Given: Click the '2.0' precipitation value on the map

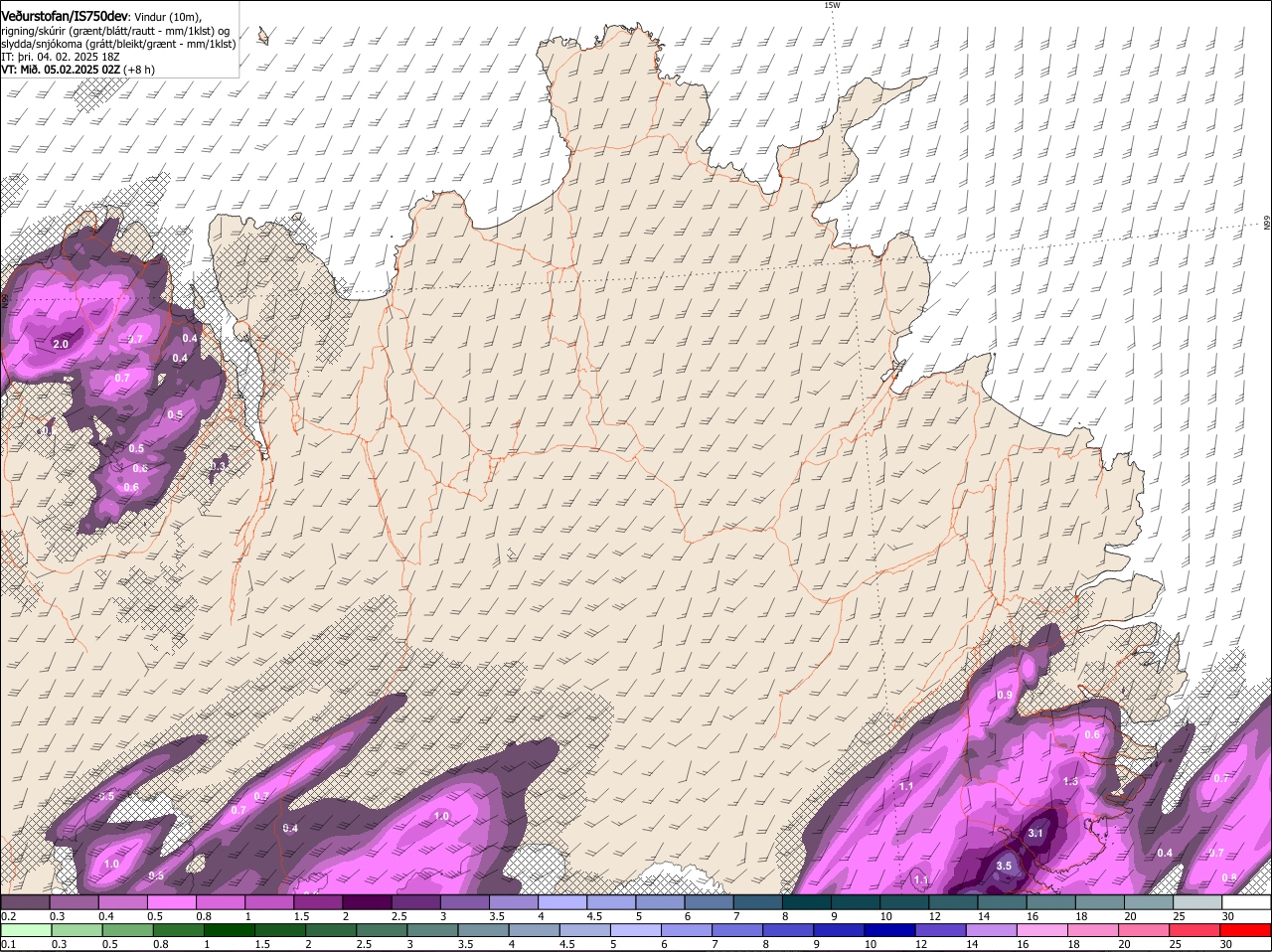Looking at the screenshot, I should [61, 344].
